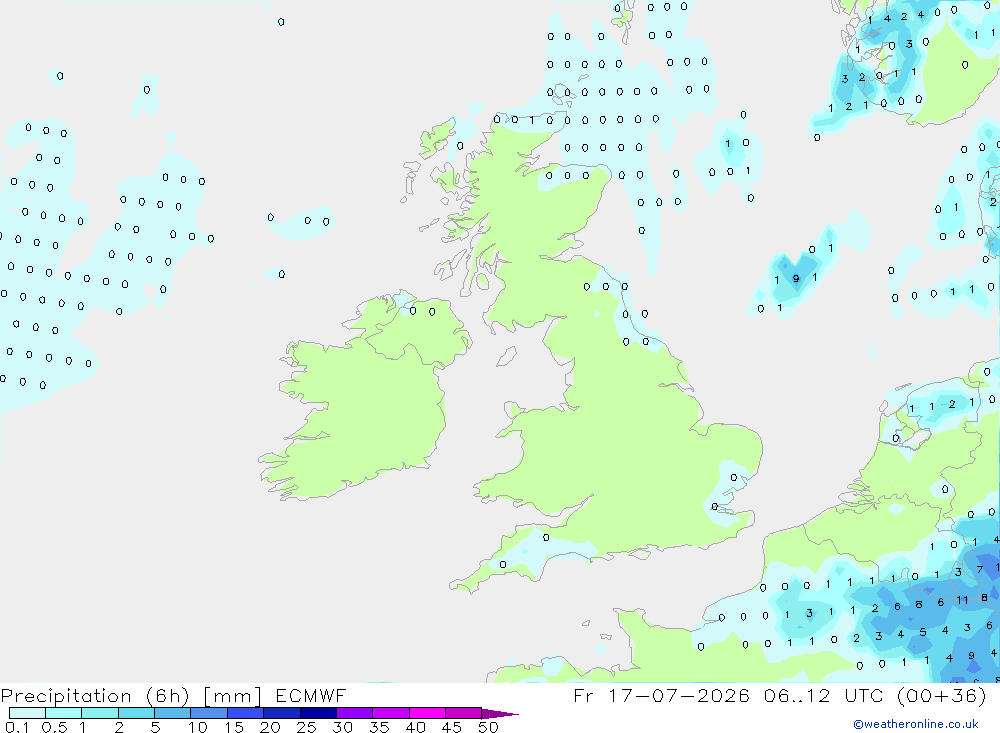
Task: Click the 0.1–0.5 mm legend color swatch
Action: coord(27,713)
